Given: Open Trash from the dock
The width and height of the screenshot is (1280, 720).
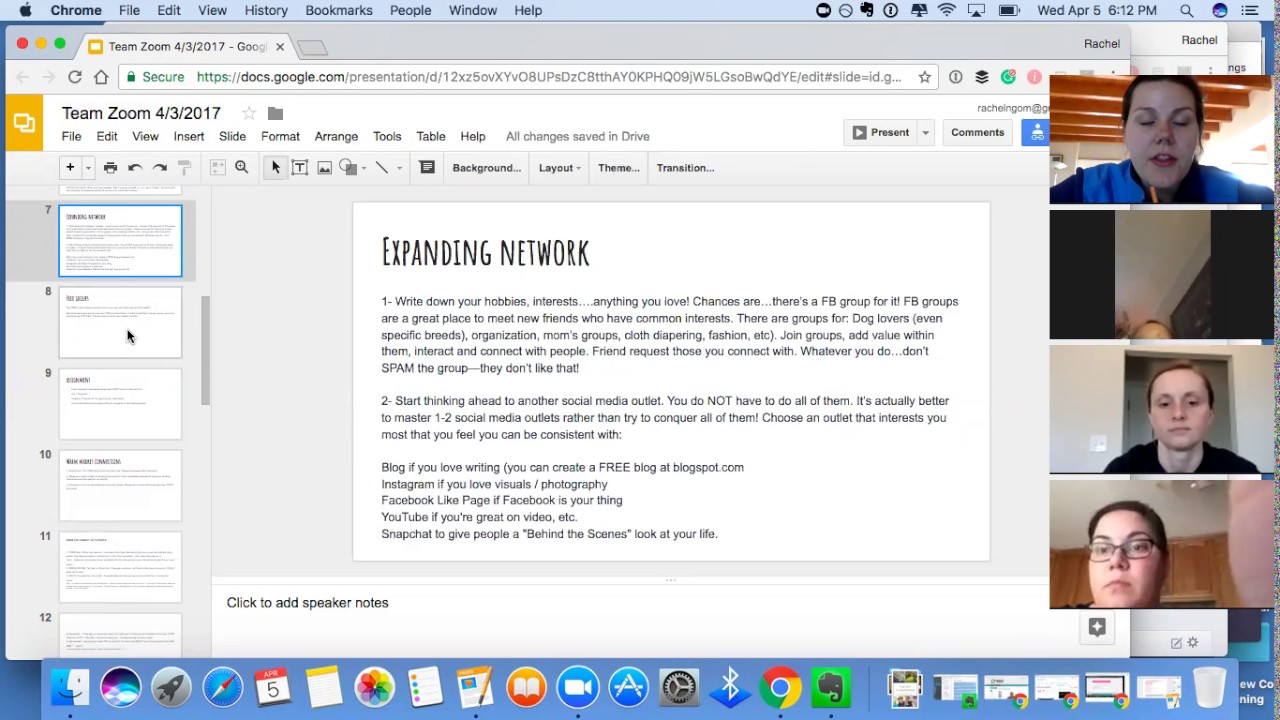Looking at the screenshot, I should point(1209,687).
